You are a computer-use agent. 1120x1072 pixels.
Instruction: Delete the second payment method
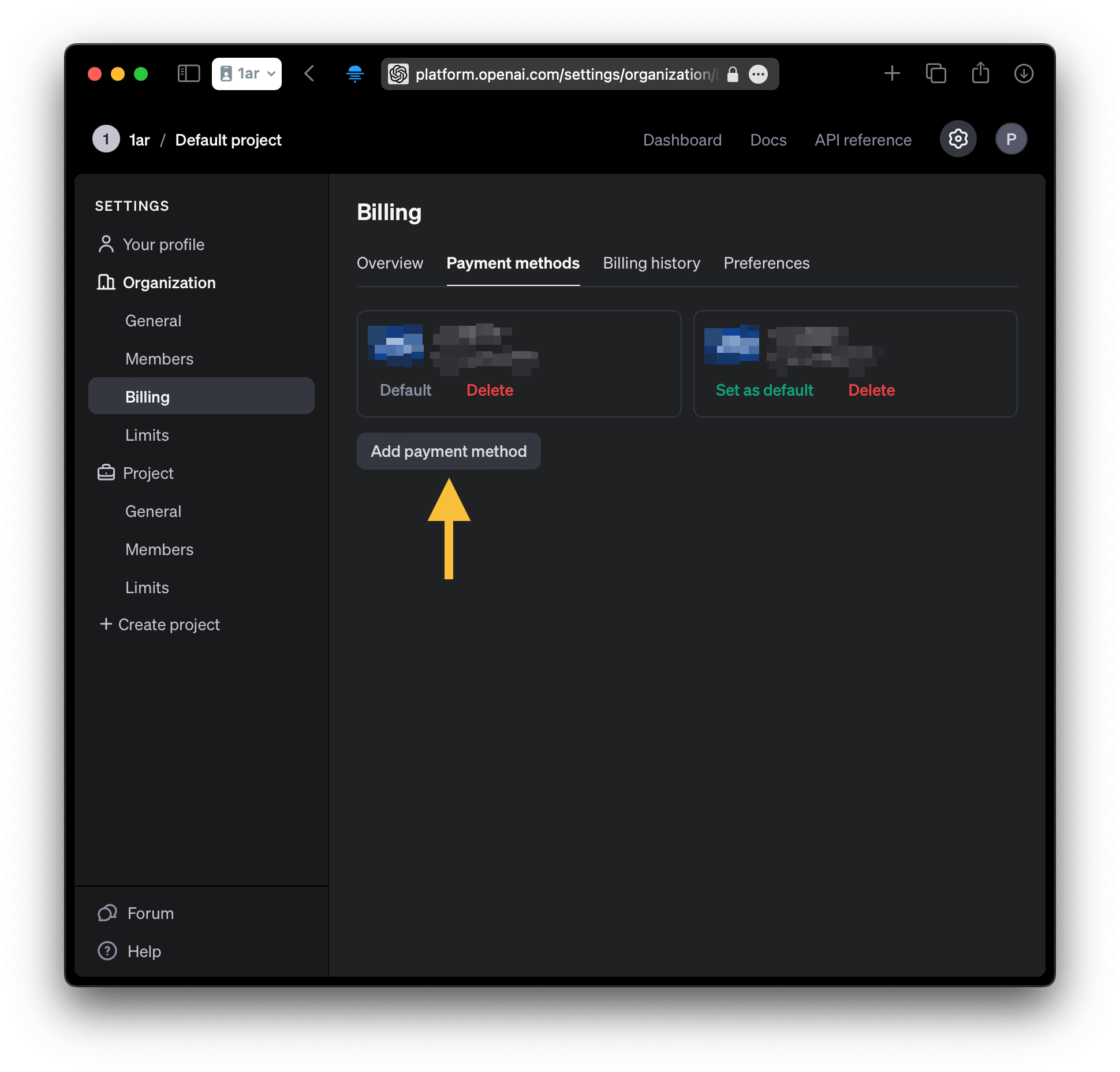click(871, 390)
